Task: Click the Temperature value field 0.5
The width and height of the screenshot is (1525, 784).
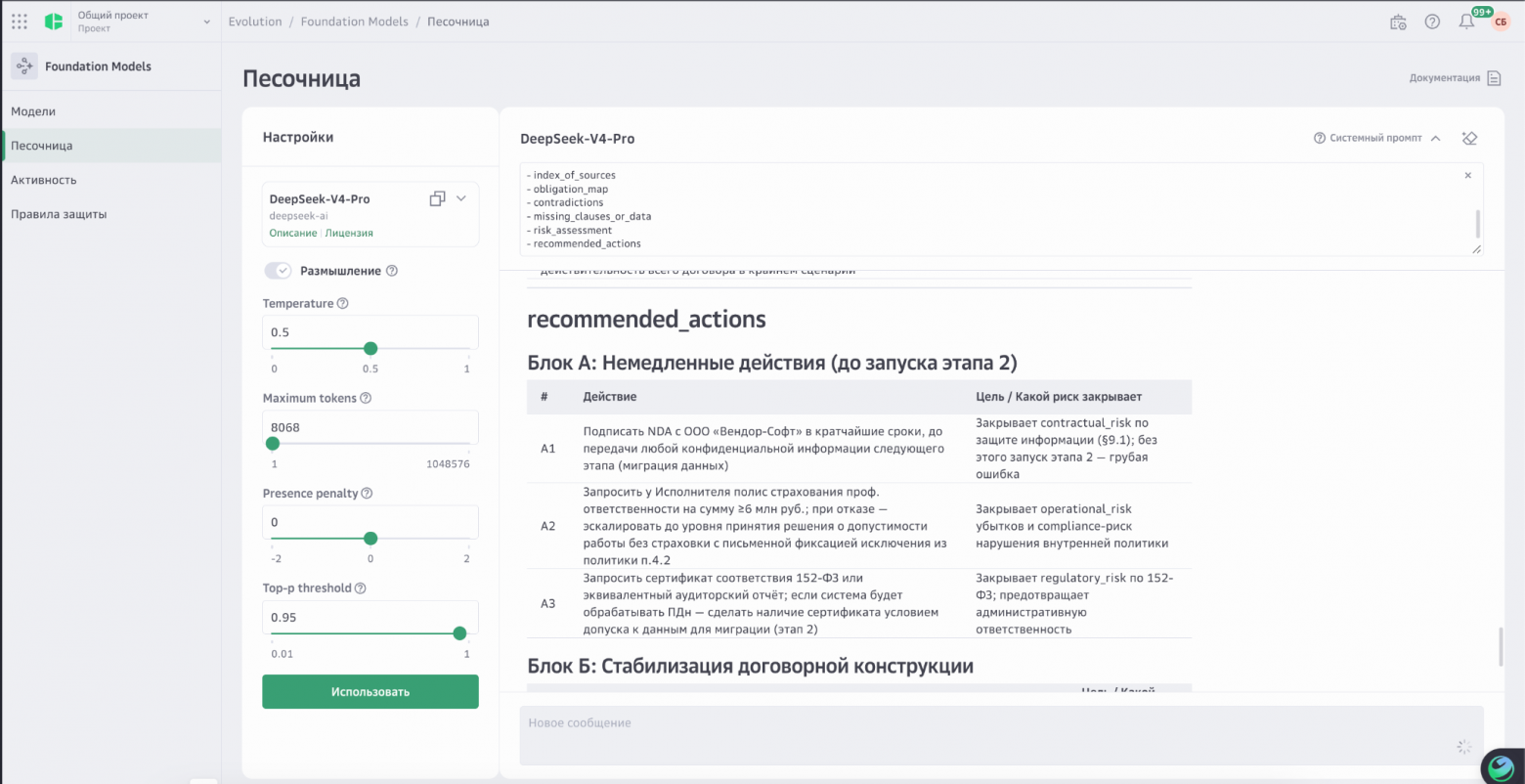Action: [370, 331]
